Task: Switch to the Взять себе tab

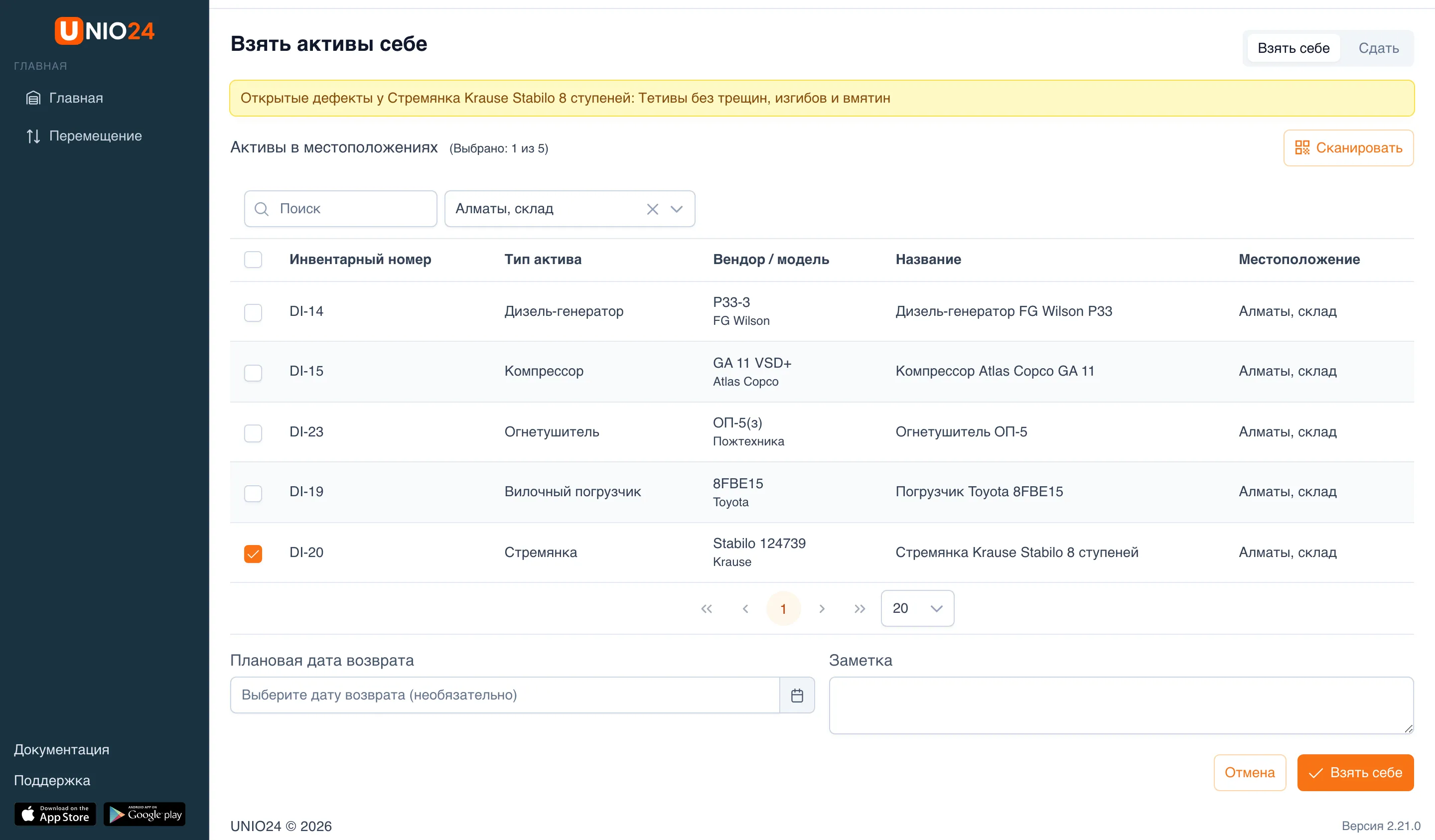Action: (1293, 48)
